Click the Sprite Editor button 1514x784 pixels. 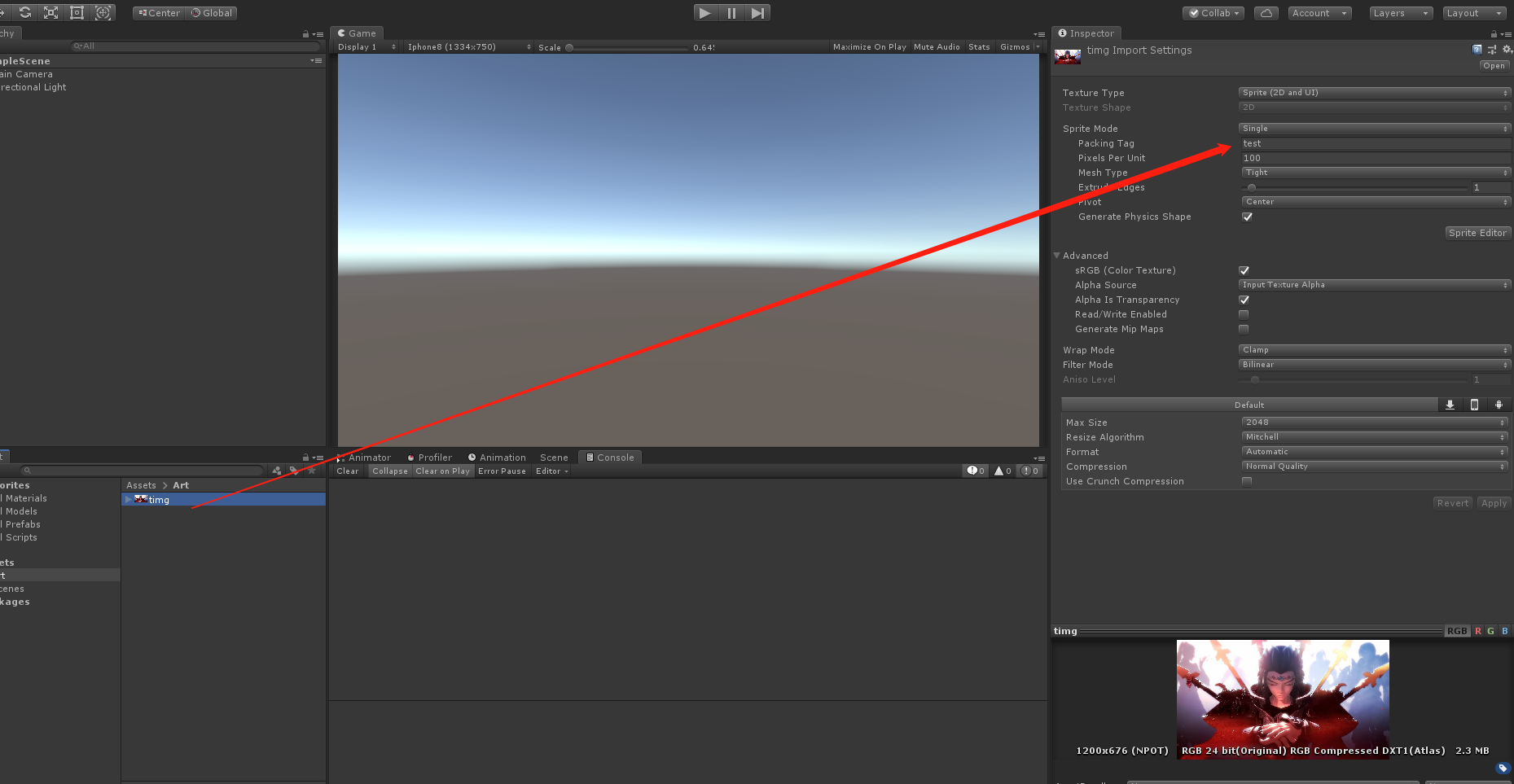1477,233
